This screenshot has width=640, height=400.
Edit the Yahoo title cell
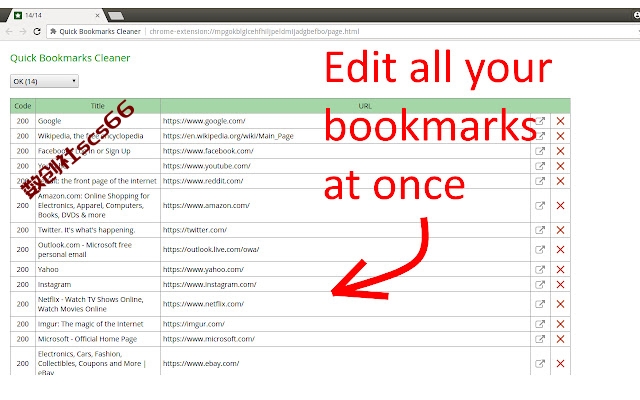pos(98,269)
